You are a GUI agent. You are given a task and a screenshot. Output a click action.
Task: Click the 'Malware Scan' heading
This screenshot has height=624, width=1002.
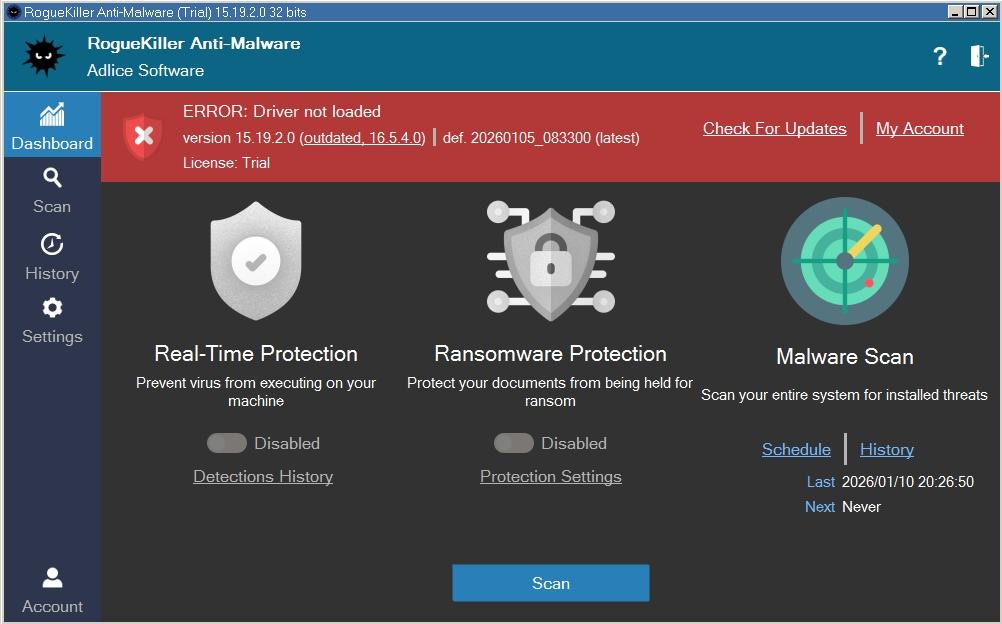point(845,357)
